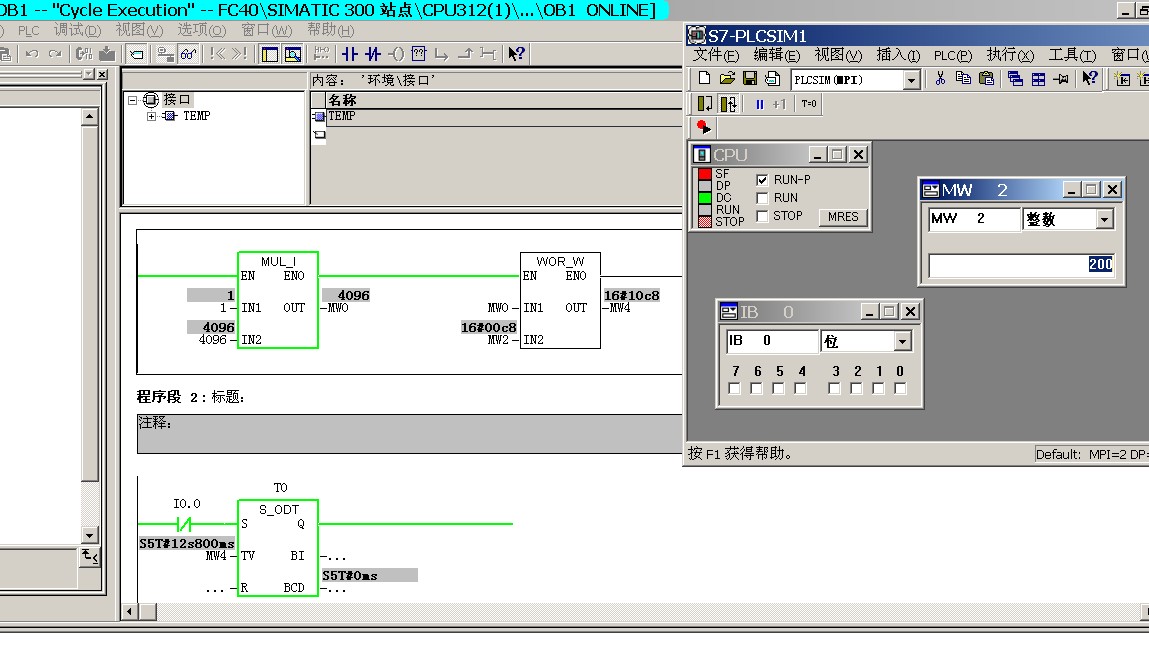Select the TEMP row in interface table
The height and width of the screenshot is (672, 1149).
click(497, 117)
